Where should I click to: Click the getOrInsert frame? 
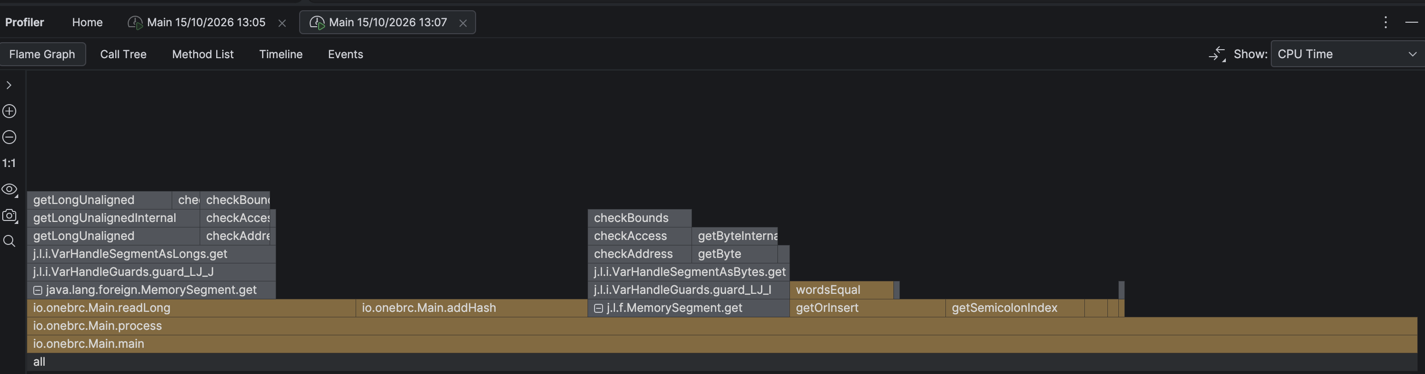click(x=867, y=308)
